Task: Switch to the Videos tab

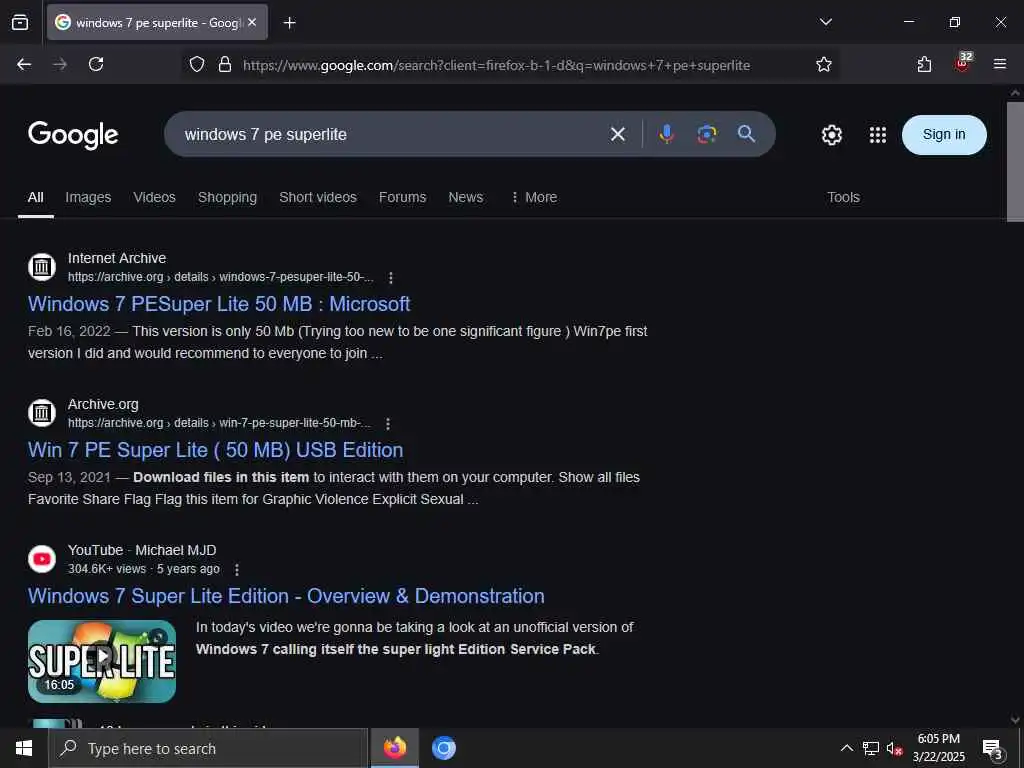Action: coord(154,197)
